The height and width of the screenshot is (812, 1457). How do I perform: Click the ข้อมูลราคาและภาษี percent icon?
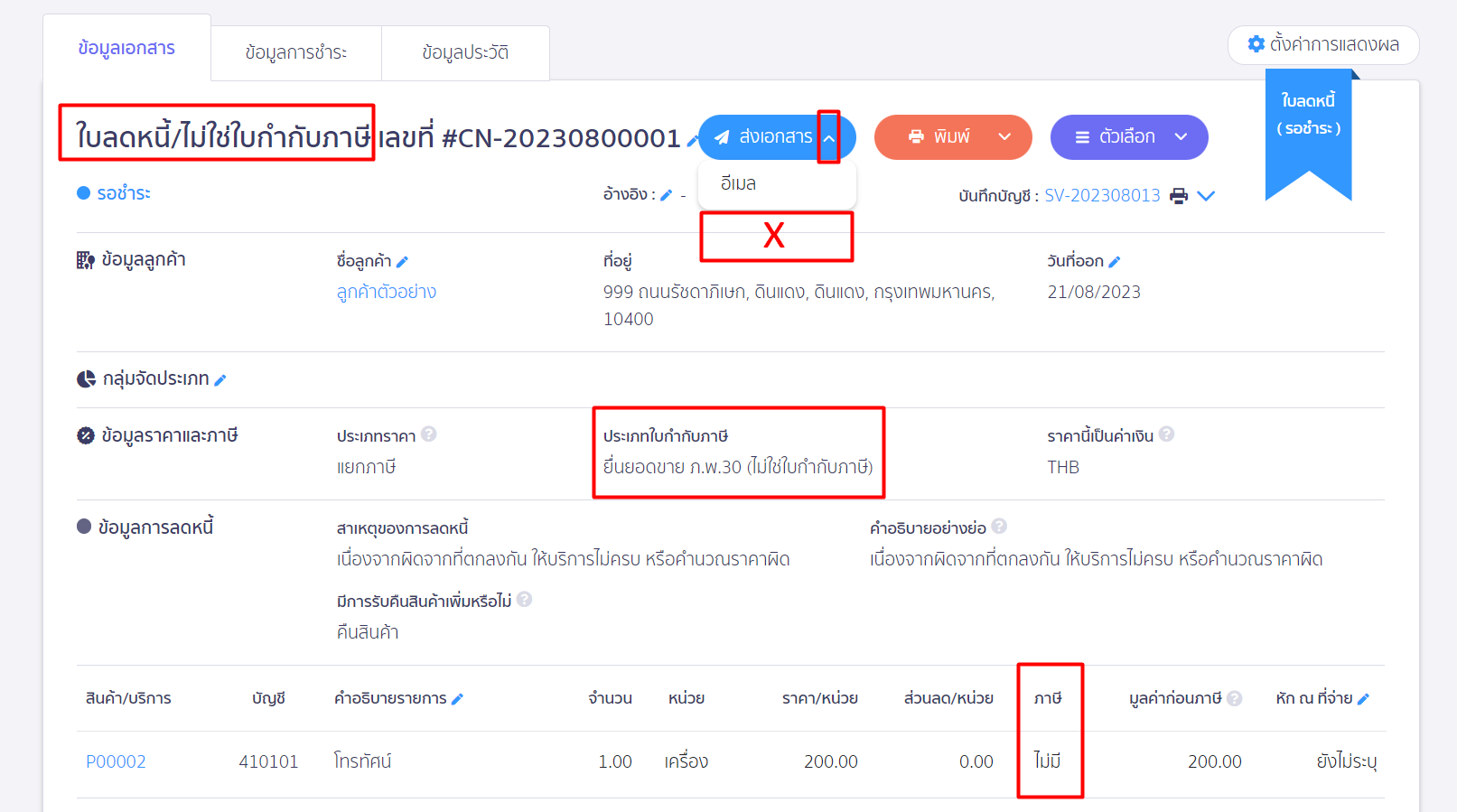pos(86,436)
